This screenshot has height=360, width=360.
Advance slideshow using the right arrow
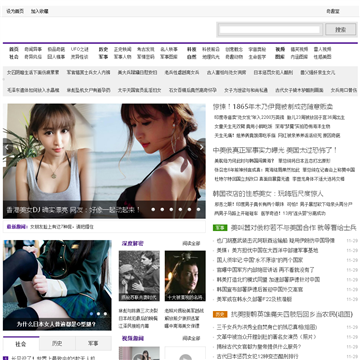coord(201,147)
